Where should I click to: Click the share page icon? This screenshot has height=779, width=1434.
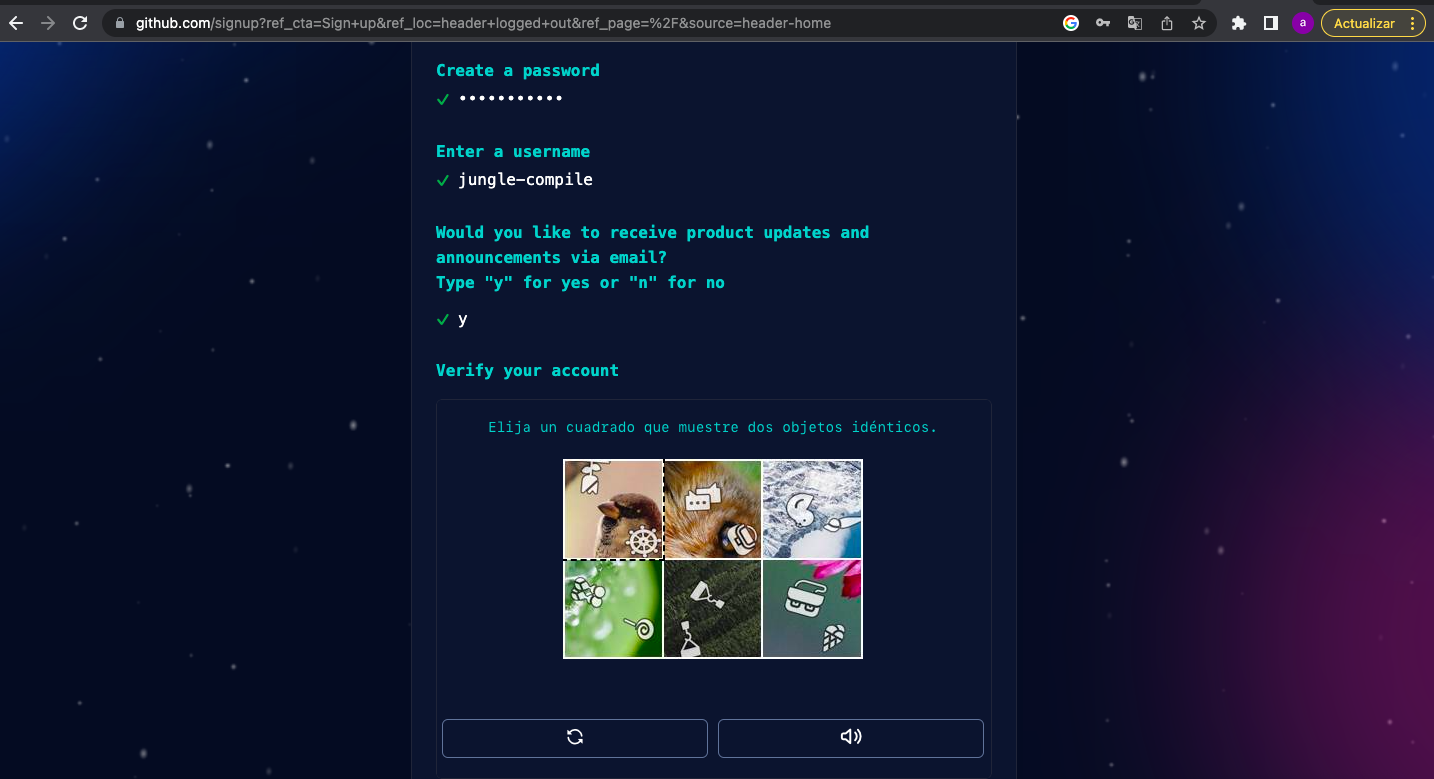[1167, 23]
